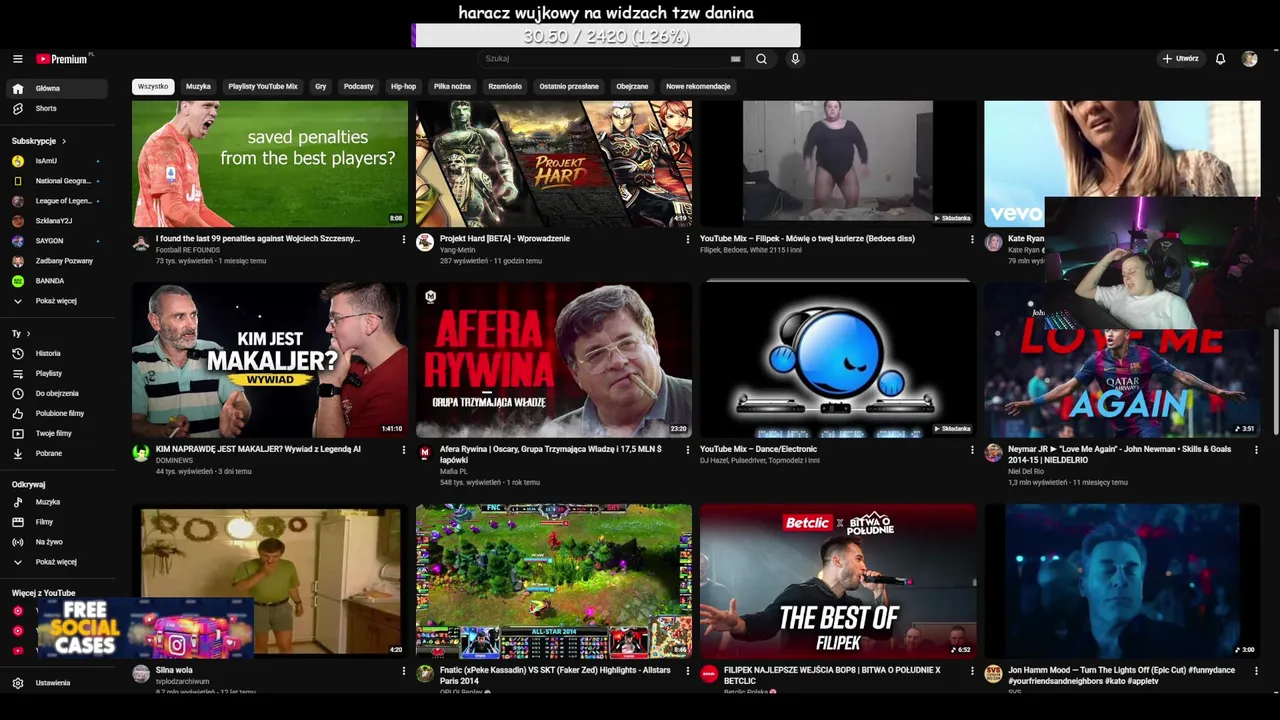Open options for Makaljer interview video
Viewport: 1280px width, 720px height.
pyautogui.click(x=404, y=451)
